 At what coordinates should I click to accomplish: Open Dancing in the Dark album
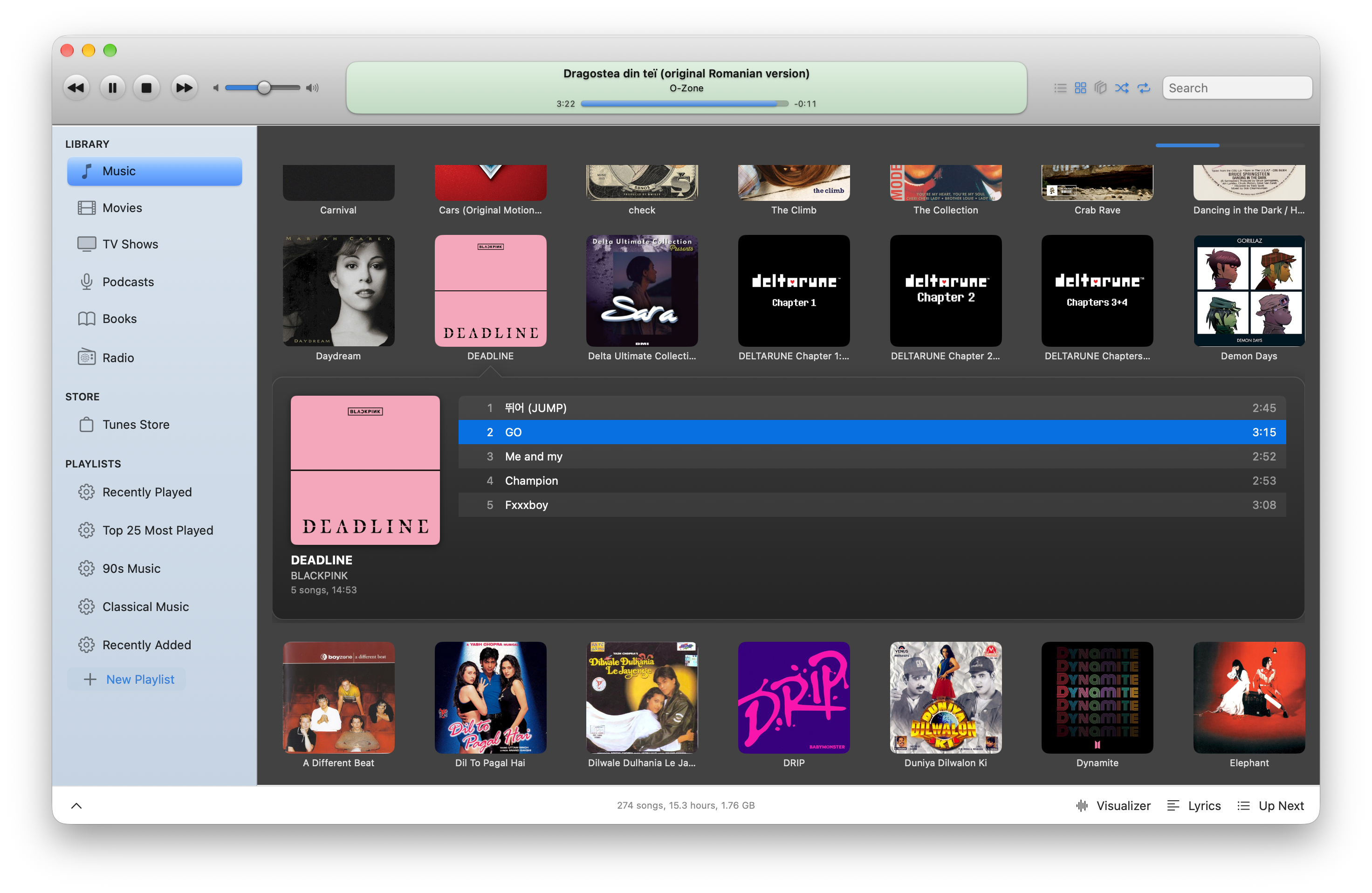tap(1249, 183)
